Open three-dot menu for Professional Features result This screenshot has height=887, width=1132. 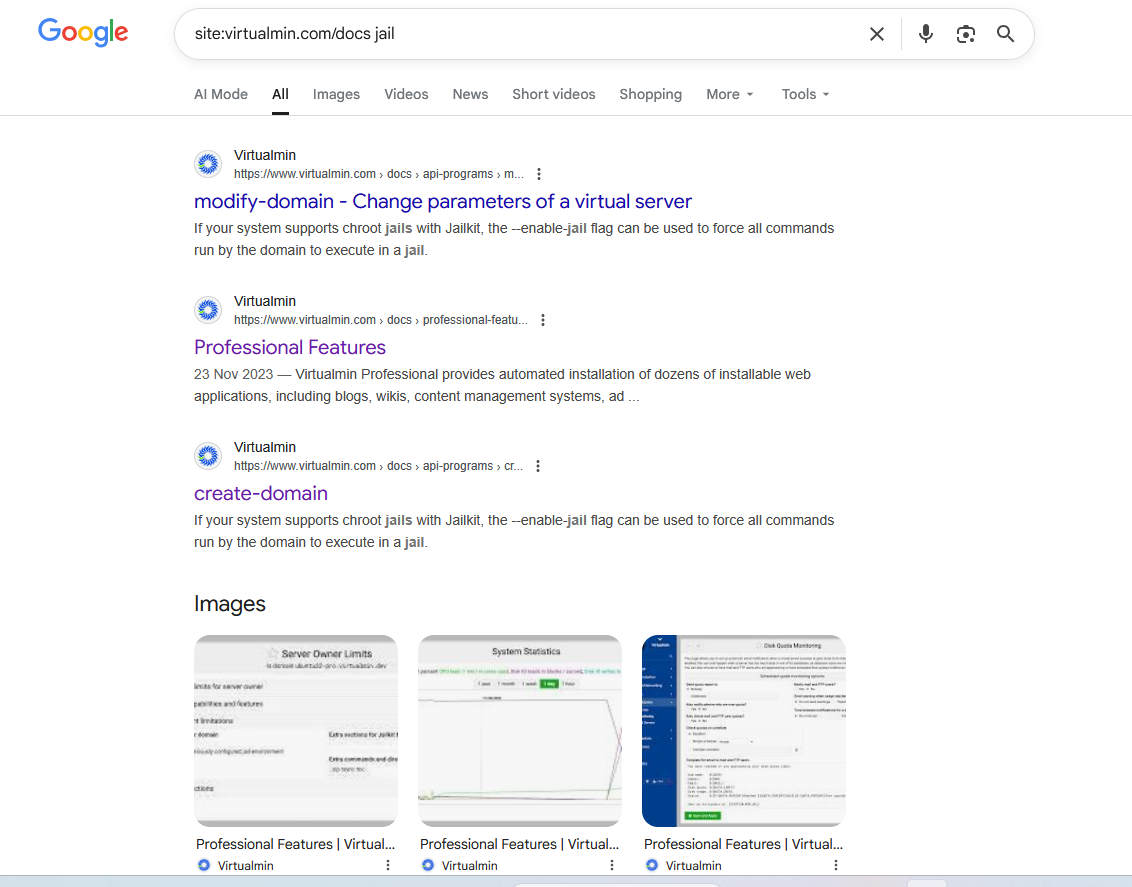coord(543,320)
